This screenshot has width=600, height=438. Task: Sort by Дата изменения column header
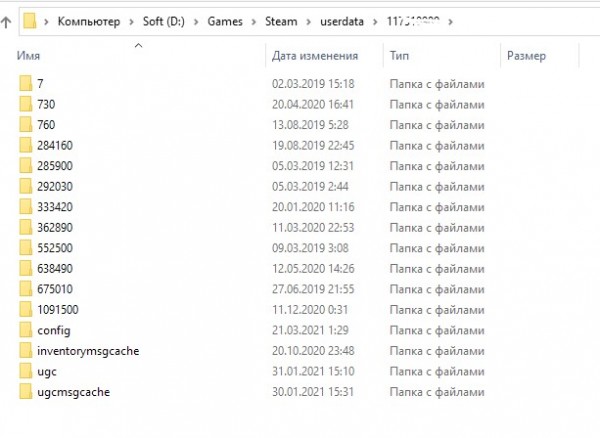(315, 56)
